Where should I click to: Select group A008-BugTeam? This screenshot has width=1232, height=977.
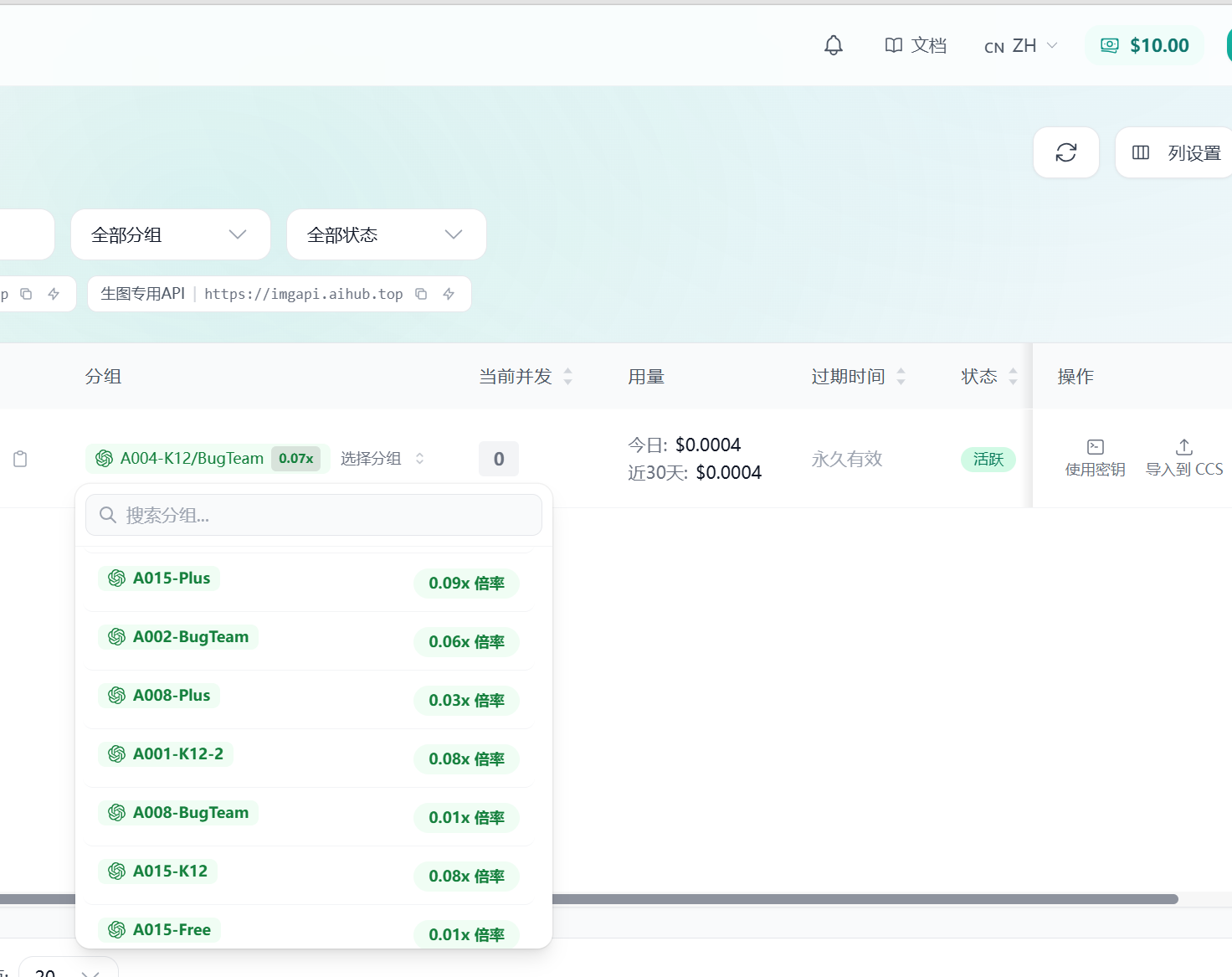pos(309,816)
